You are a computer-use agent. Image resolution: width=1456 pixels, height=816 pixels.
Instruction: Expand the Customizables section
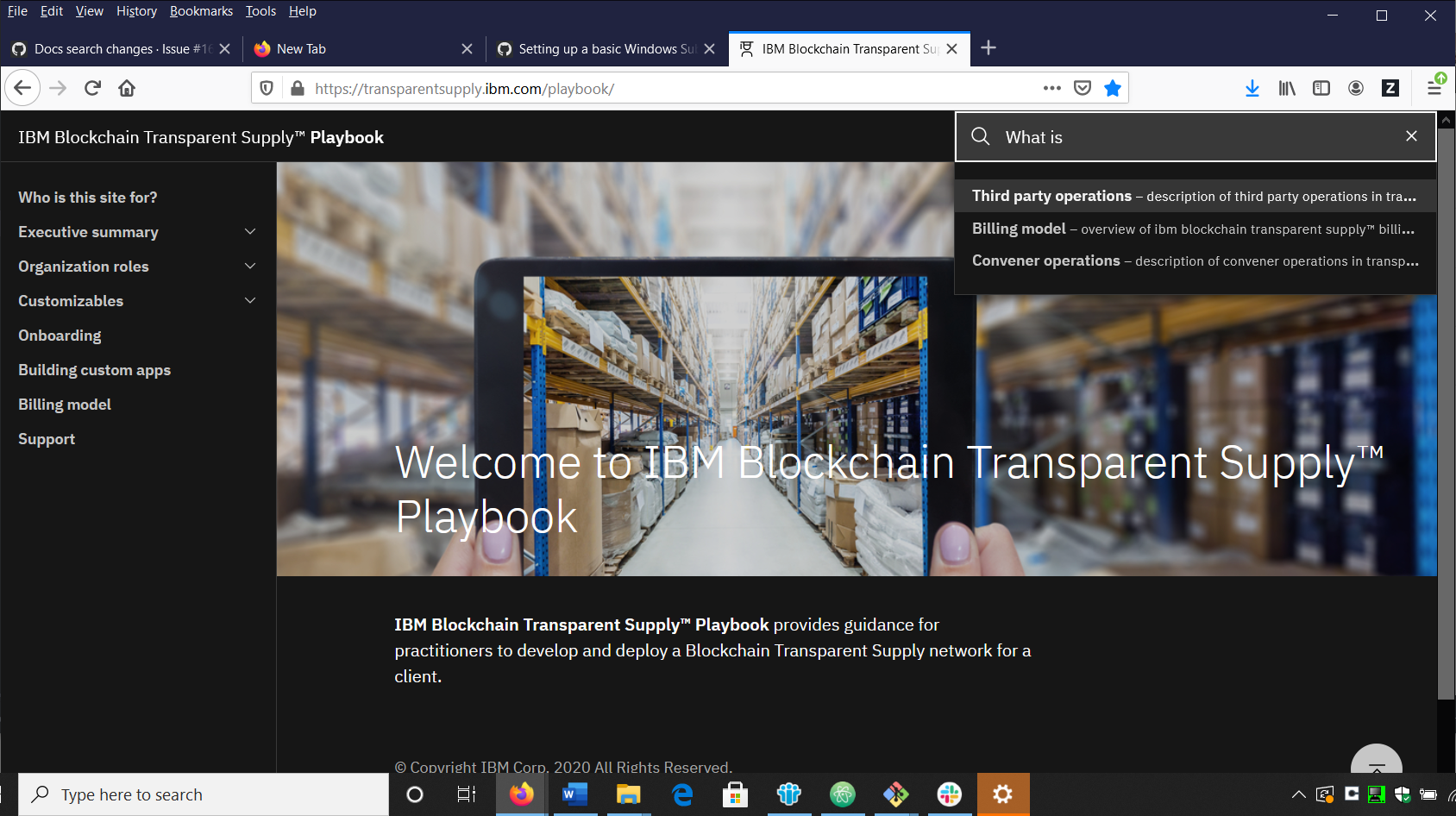[x=250, y=300]
